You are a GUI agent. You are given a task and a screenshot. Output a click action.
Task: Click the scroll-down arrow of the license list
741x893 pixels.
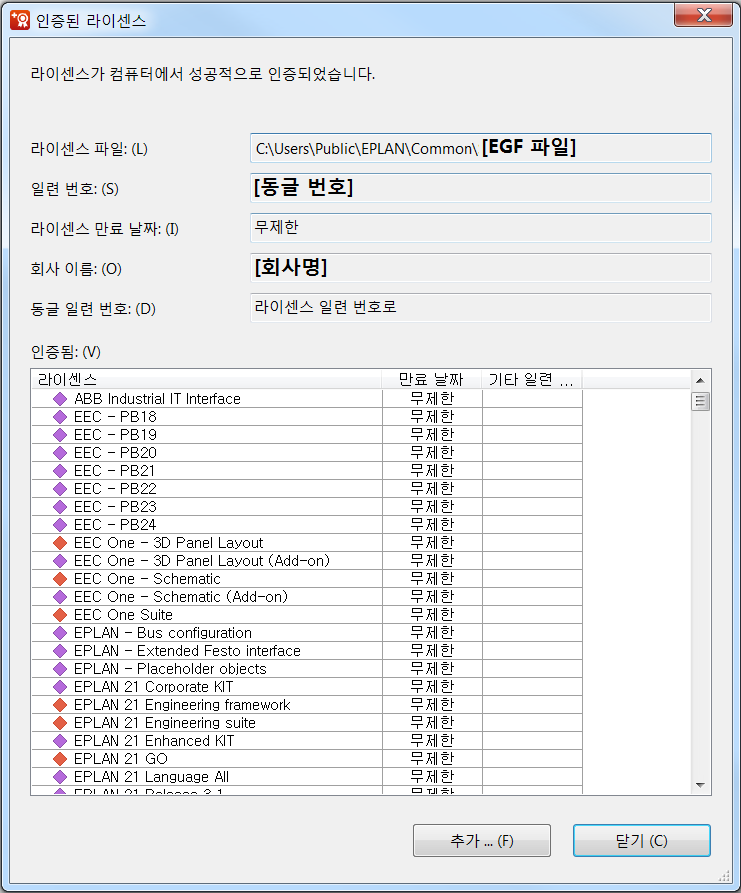tap(701, 785)
